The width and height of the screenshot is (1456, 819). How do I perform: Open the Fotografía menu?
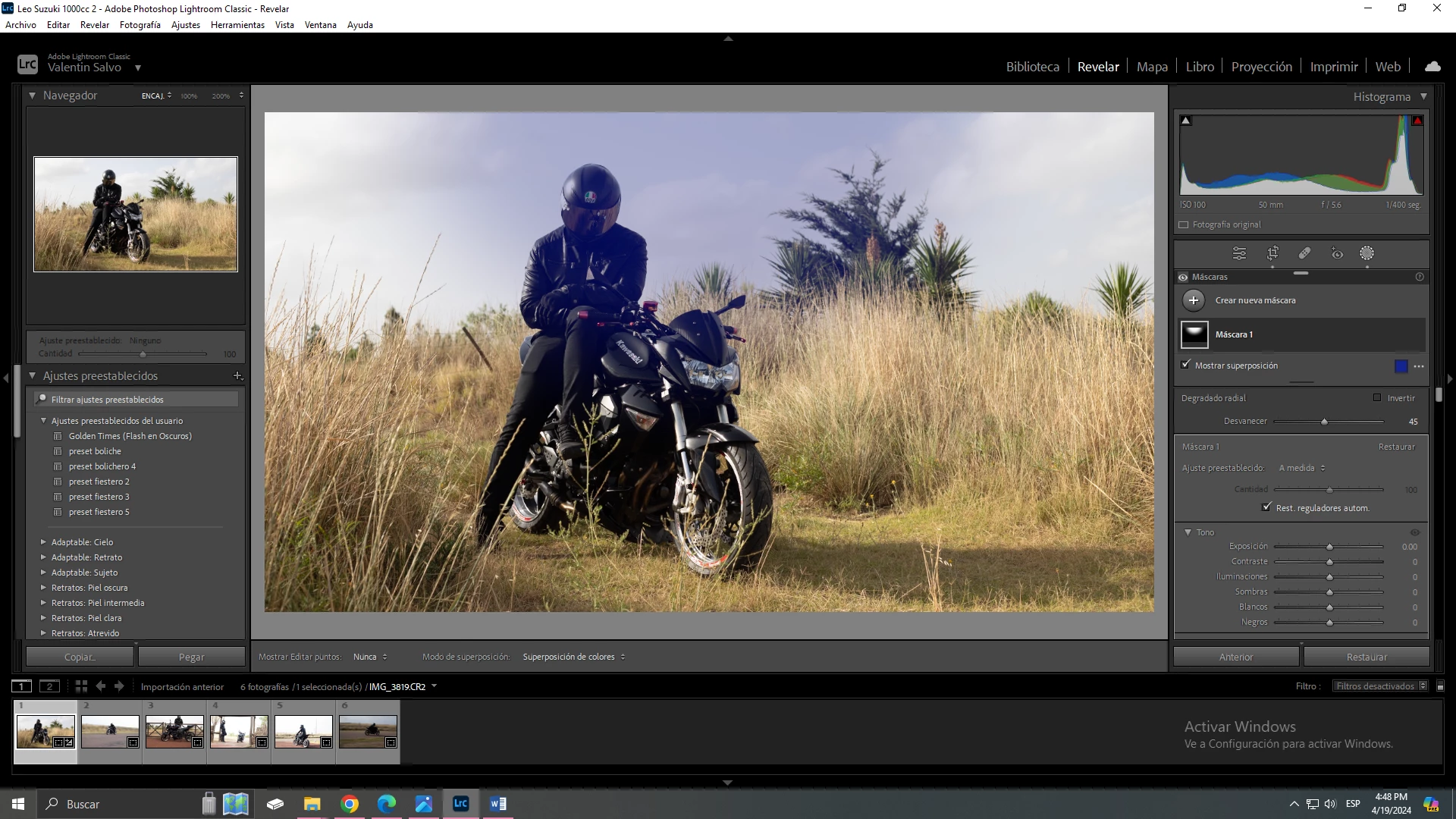pos(140,25)
